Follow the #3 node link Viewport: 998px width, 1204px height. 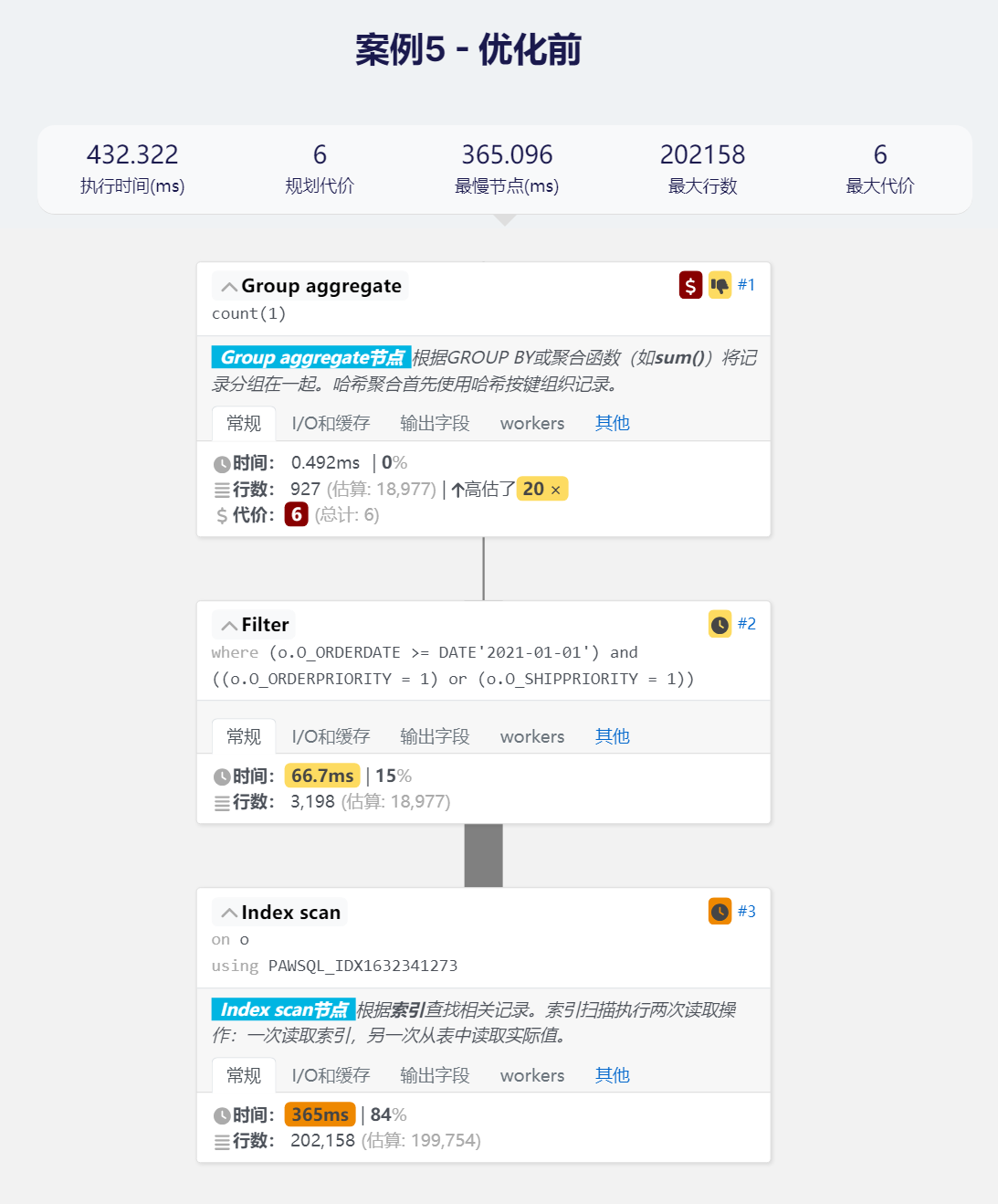coord(746,912)
